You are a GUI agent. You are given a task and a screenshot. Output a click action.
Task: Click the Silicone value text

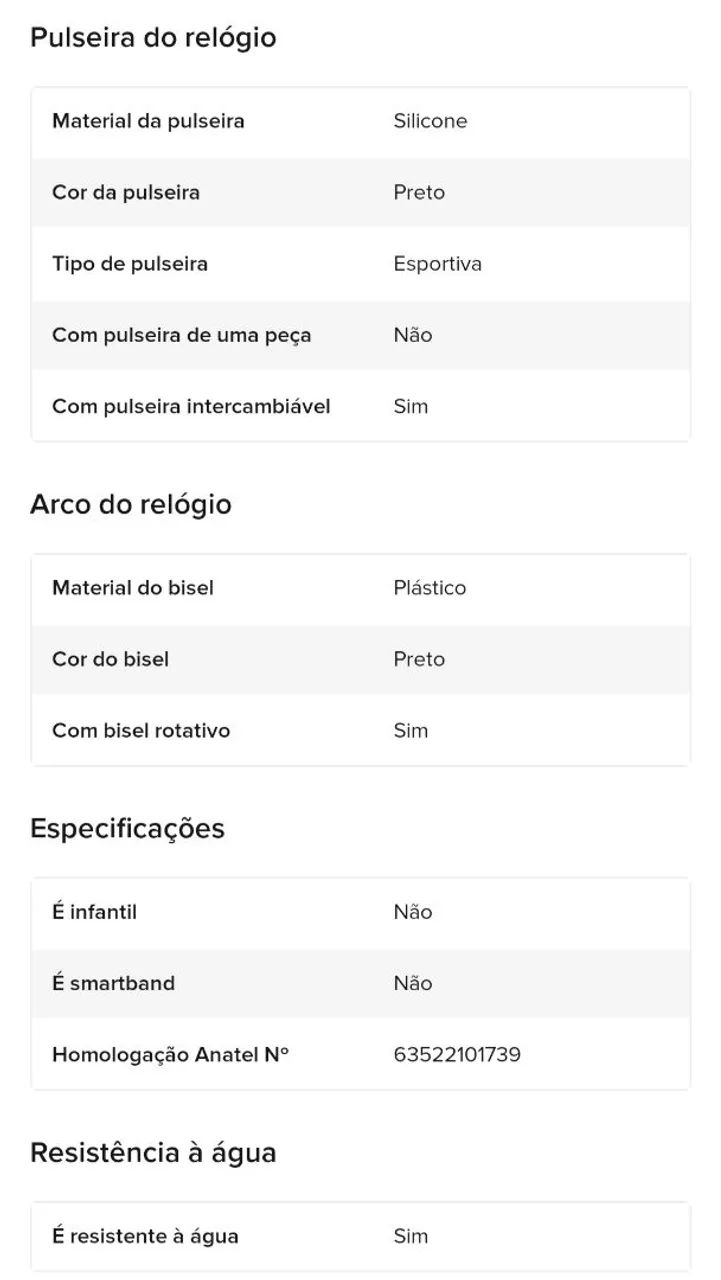[x=430, y=121]
